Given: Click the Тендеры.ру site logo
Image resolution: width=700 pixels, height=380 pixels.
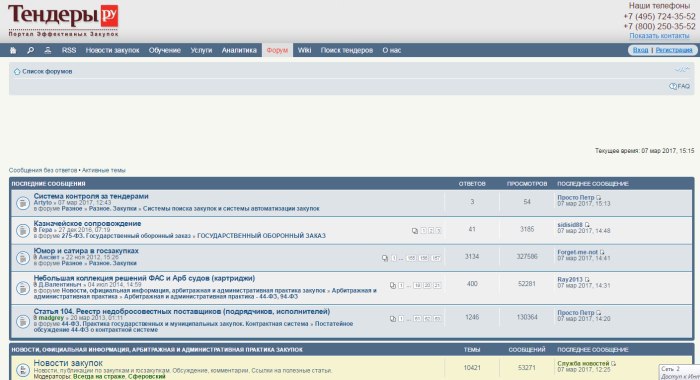Looking at the screenshot, I should [63, 21].
